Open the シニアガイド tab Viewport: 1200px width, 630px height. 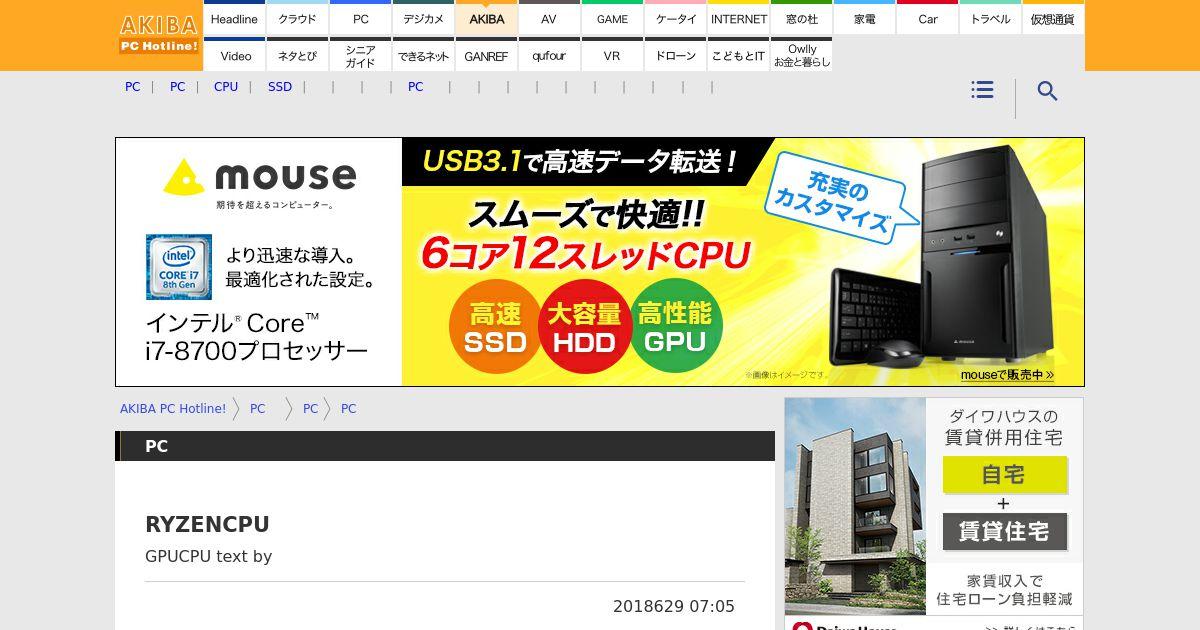coord(360,55)
